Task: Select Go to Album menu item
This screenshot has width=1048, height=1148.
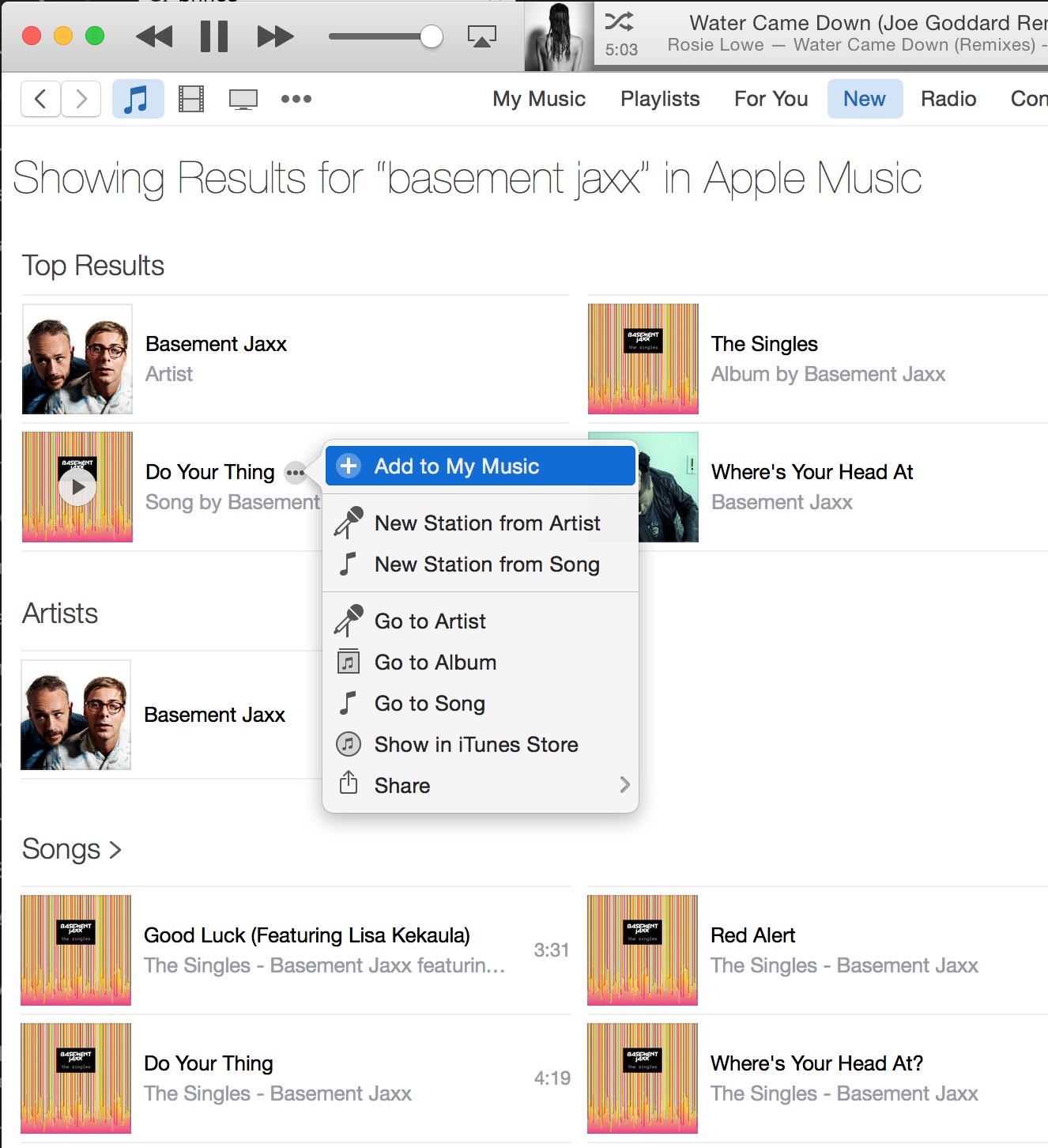Action: click(x=481, y=663)
